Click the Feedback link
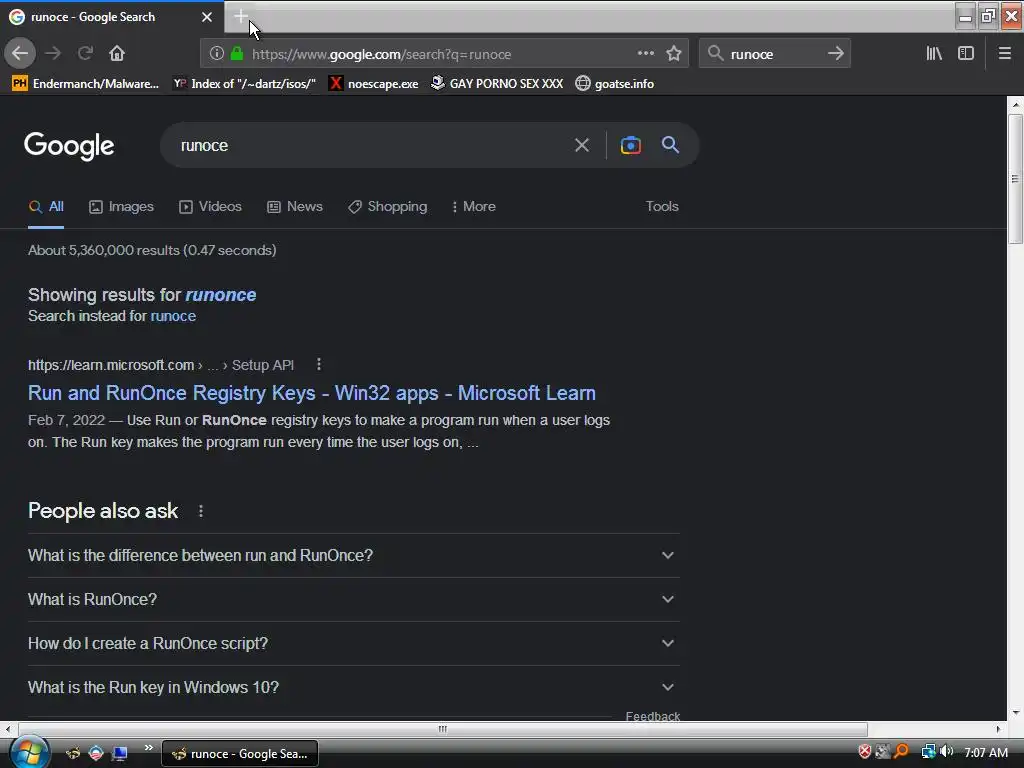 pyautogui.click(x=652, y=716)
